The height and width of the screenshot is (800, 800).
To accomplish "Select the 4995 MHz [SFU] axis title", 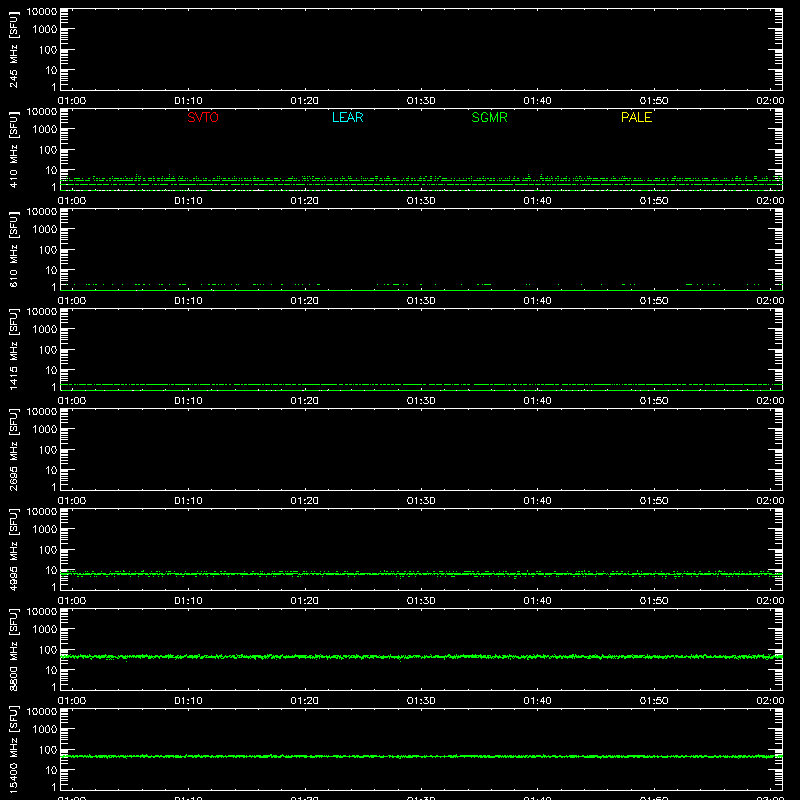I will (13, 549).
